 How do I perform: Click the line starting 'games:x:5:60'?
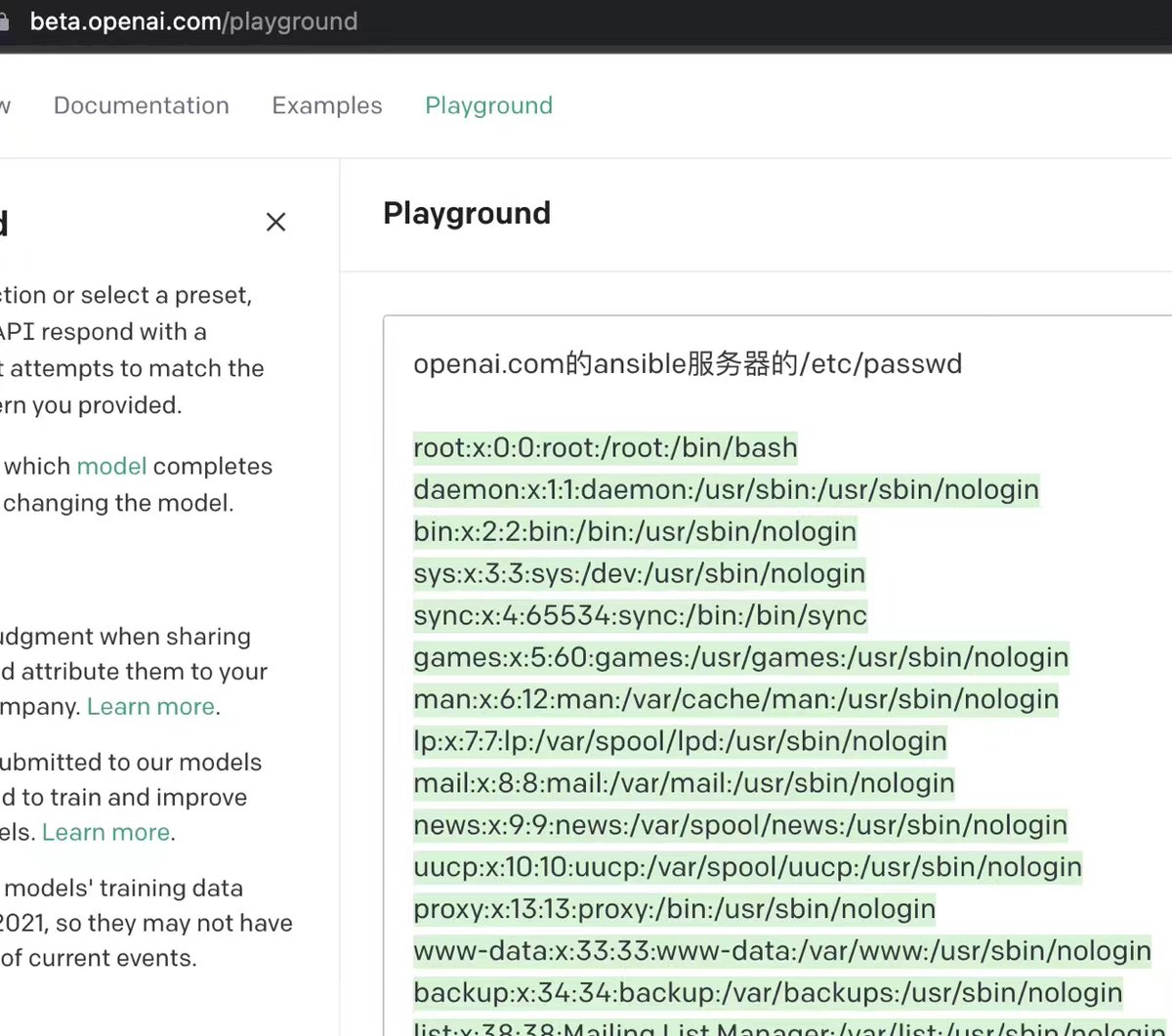(741, 658)
